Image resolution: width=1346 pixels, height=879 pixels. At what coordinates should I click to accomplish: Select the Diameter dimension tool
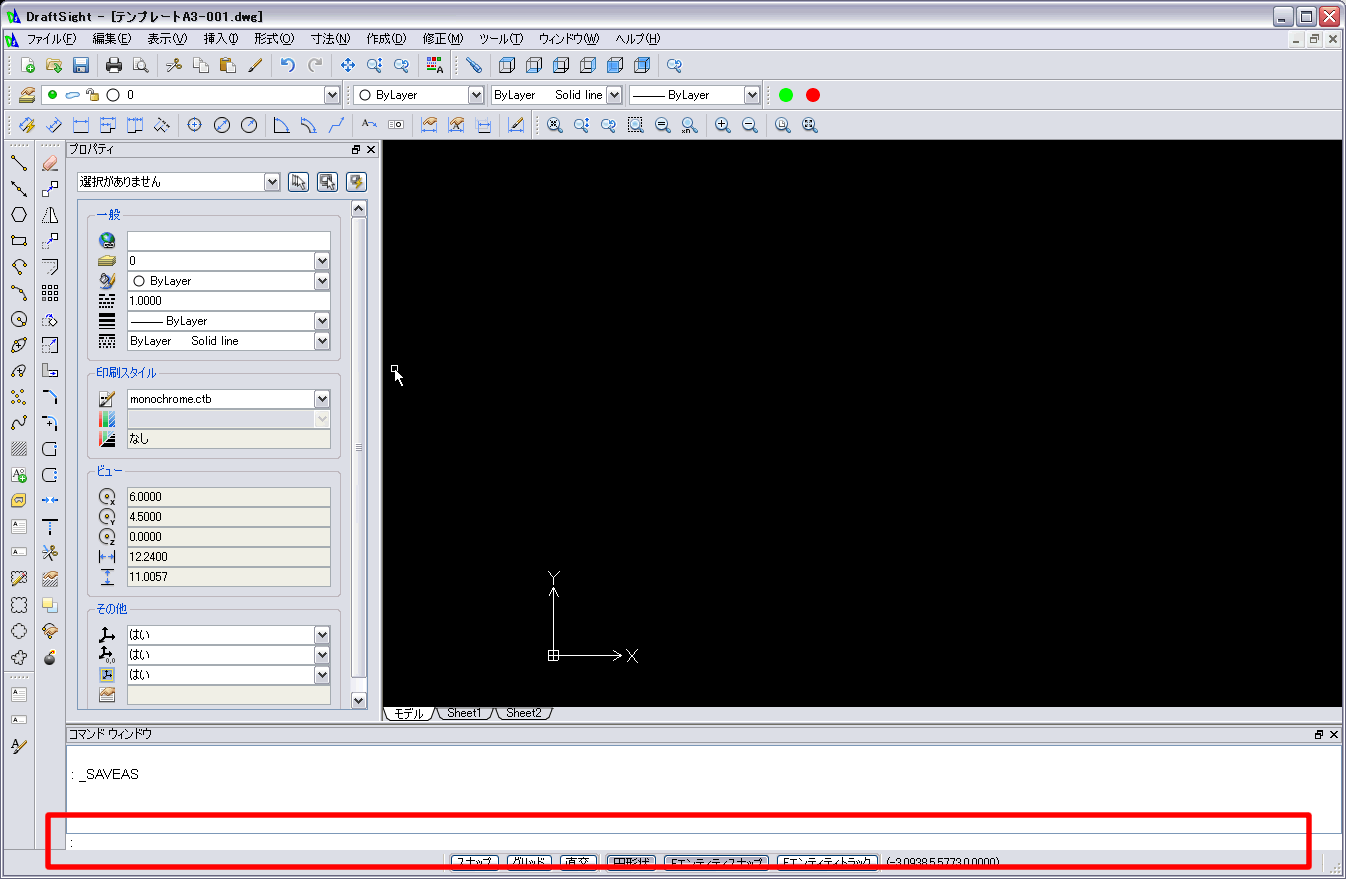coord(222,125)
